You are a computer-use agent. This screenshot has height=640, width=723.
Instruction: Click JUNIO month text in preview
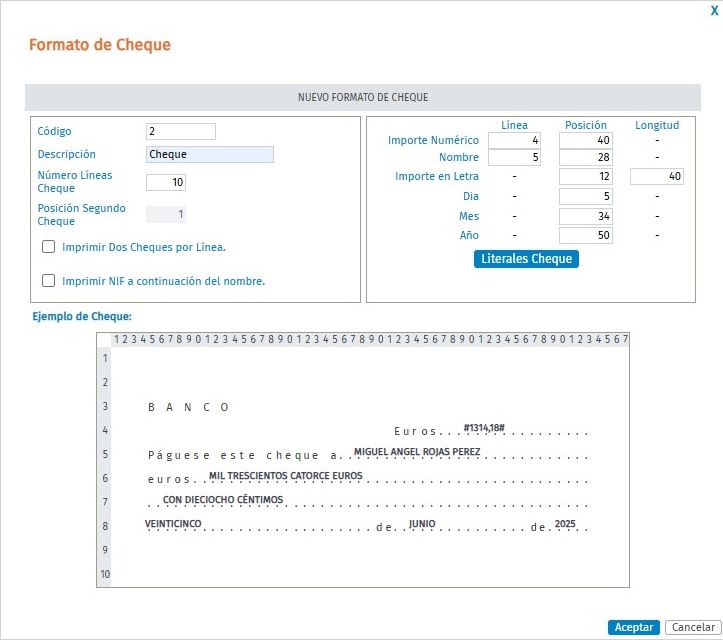pos(422,524)
